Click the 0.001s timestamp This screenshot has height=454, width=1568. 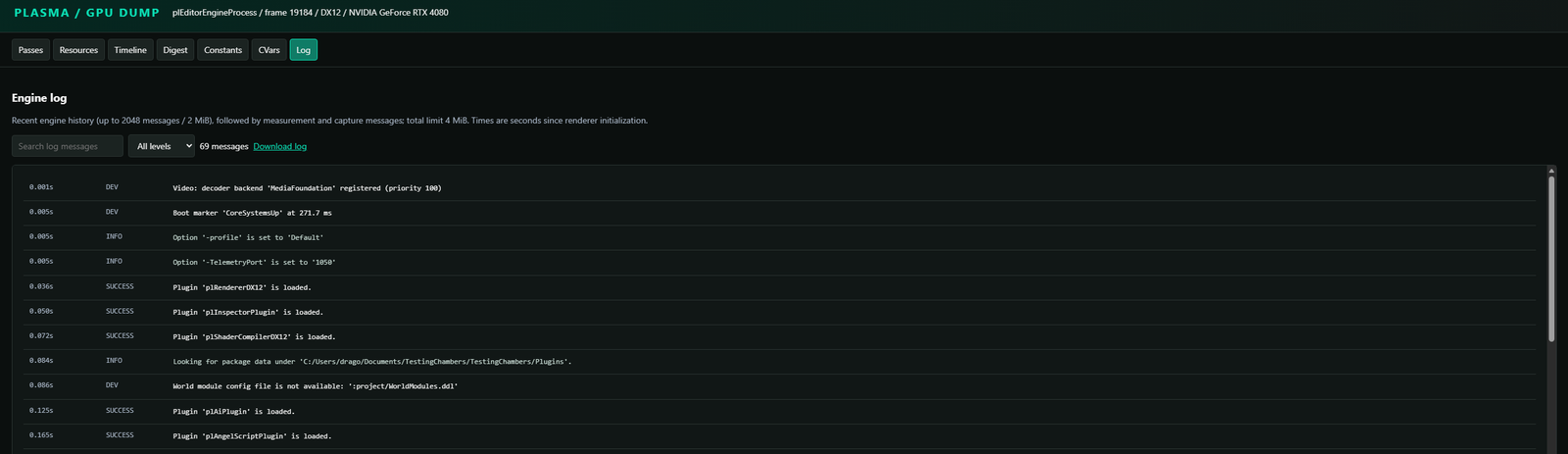41,186
